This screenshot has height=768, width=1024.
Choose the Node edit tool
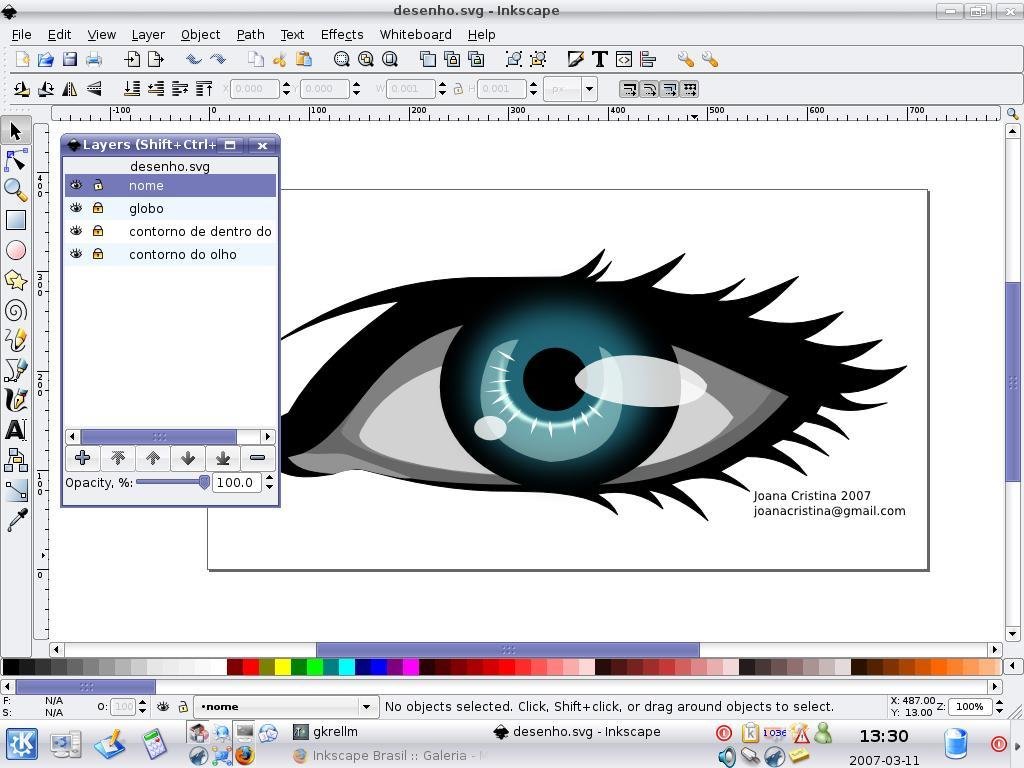16,160
